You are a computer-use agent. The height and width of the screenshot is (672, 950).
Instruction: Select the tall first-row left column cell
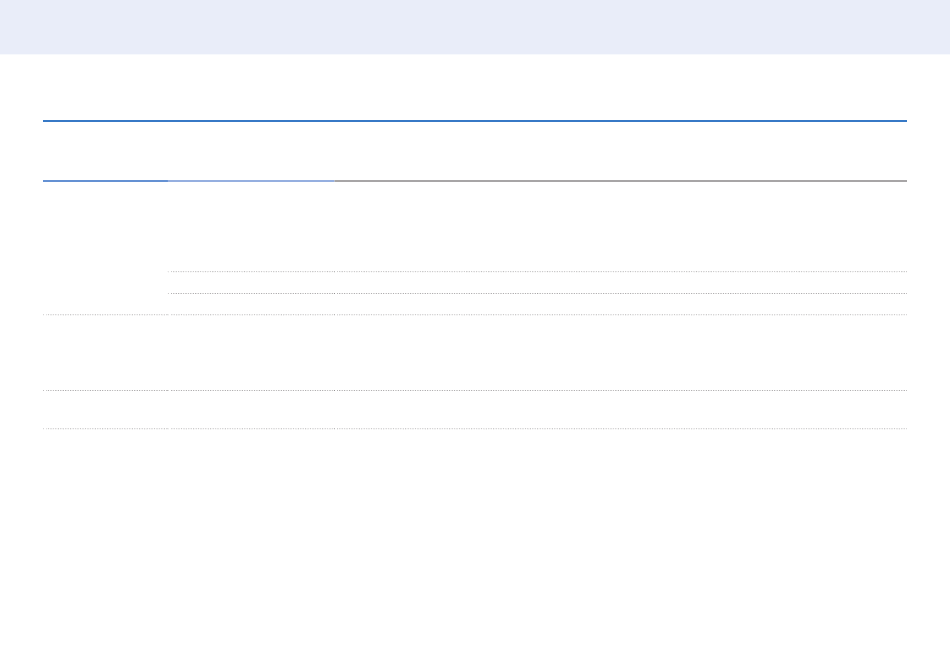[105, 247]
